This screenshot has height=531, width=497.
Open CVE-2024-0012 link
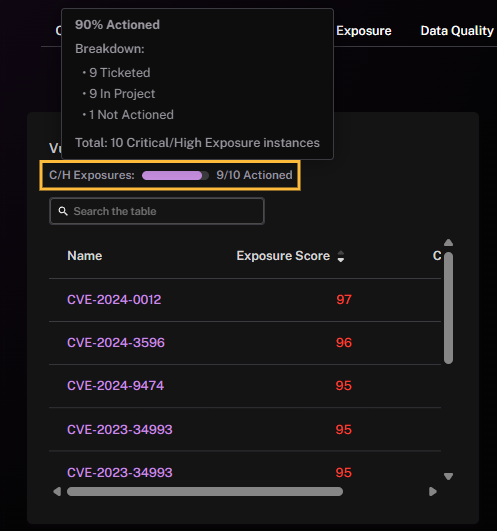coord(114,300)
